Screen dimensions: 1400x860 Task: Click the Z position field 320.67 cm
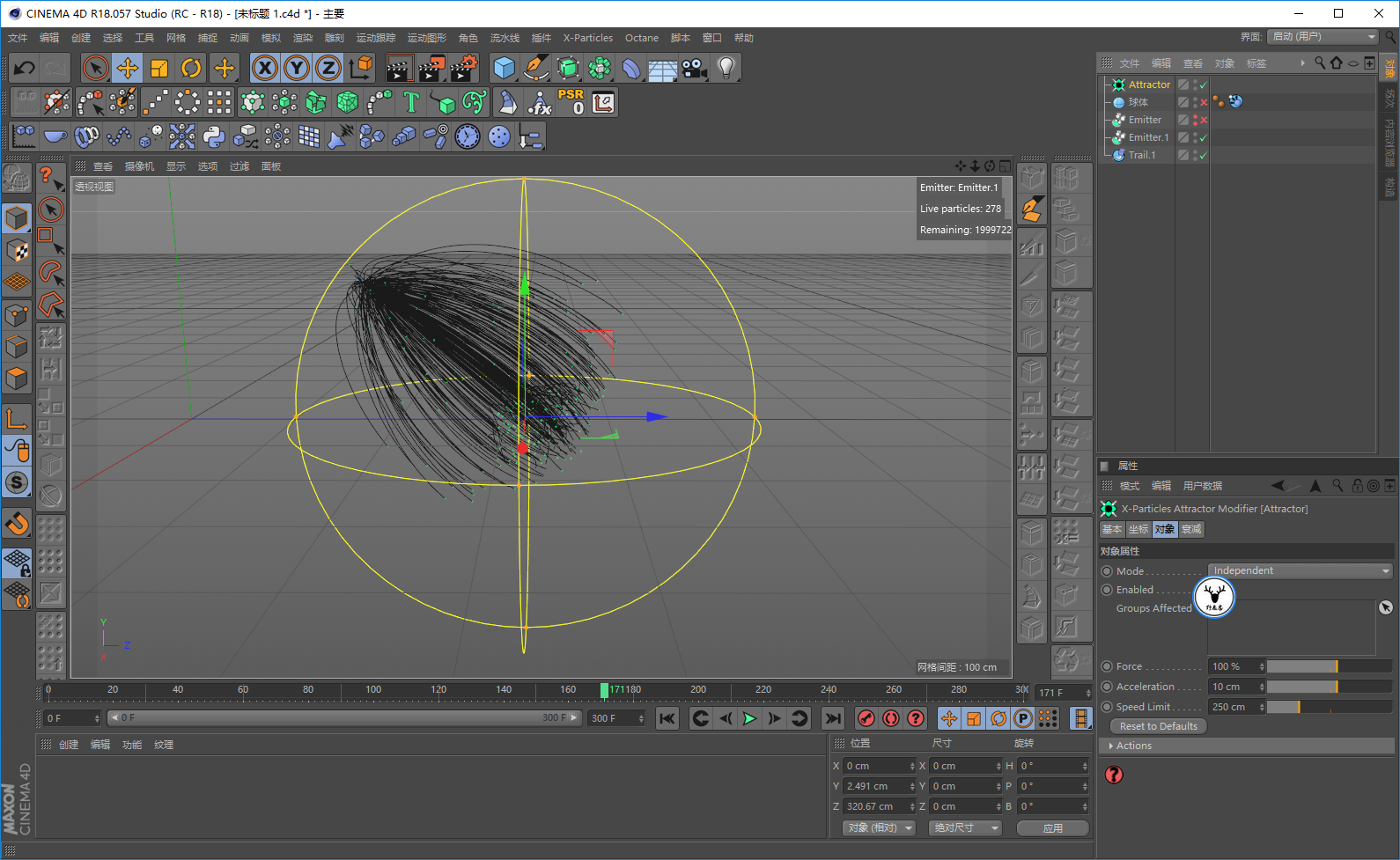point(875,806)
